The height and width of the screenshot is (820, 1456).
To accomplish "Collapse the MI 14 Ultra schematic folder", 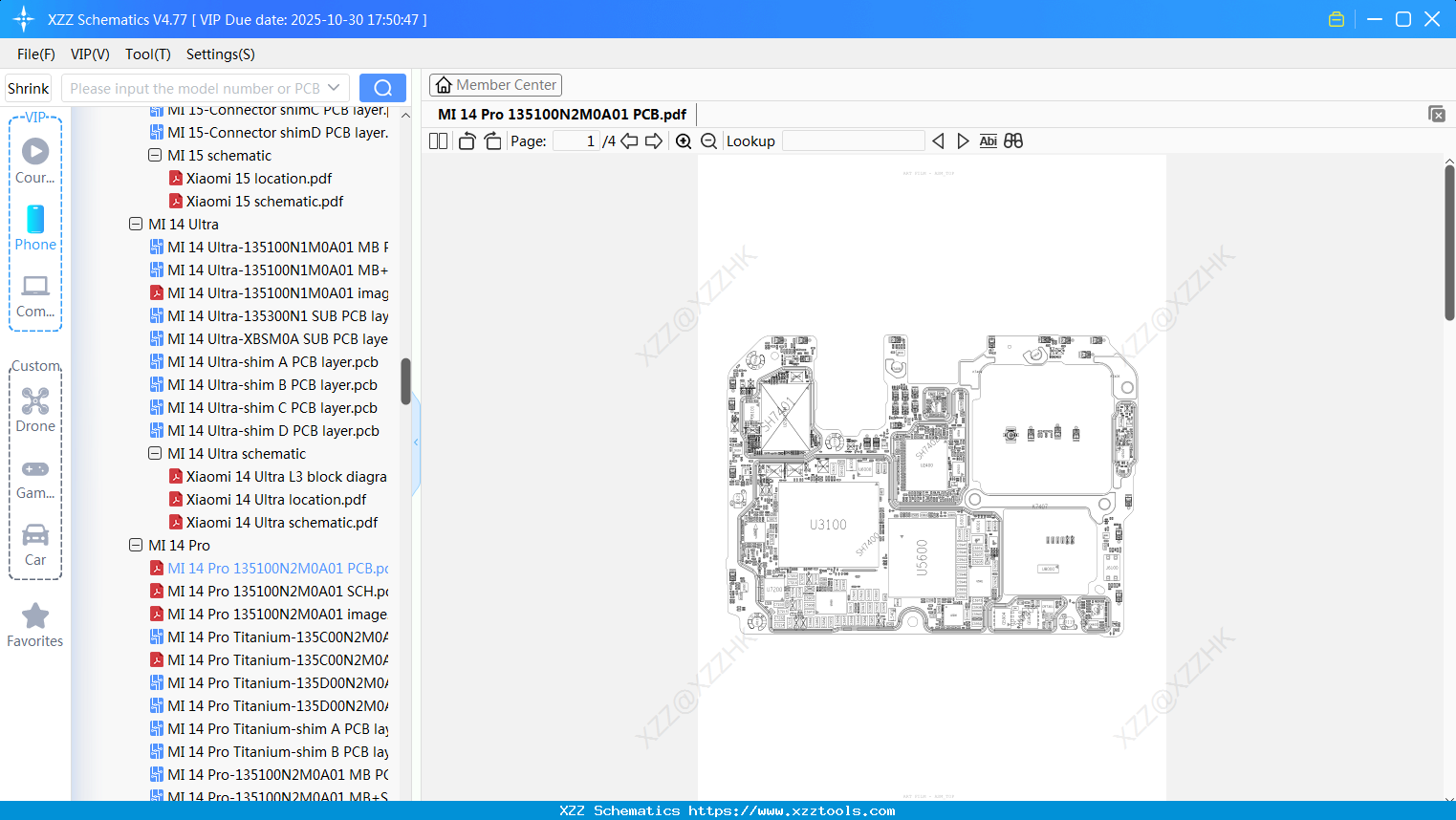I will [155, 453].
